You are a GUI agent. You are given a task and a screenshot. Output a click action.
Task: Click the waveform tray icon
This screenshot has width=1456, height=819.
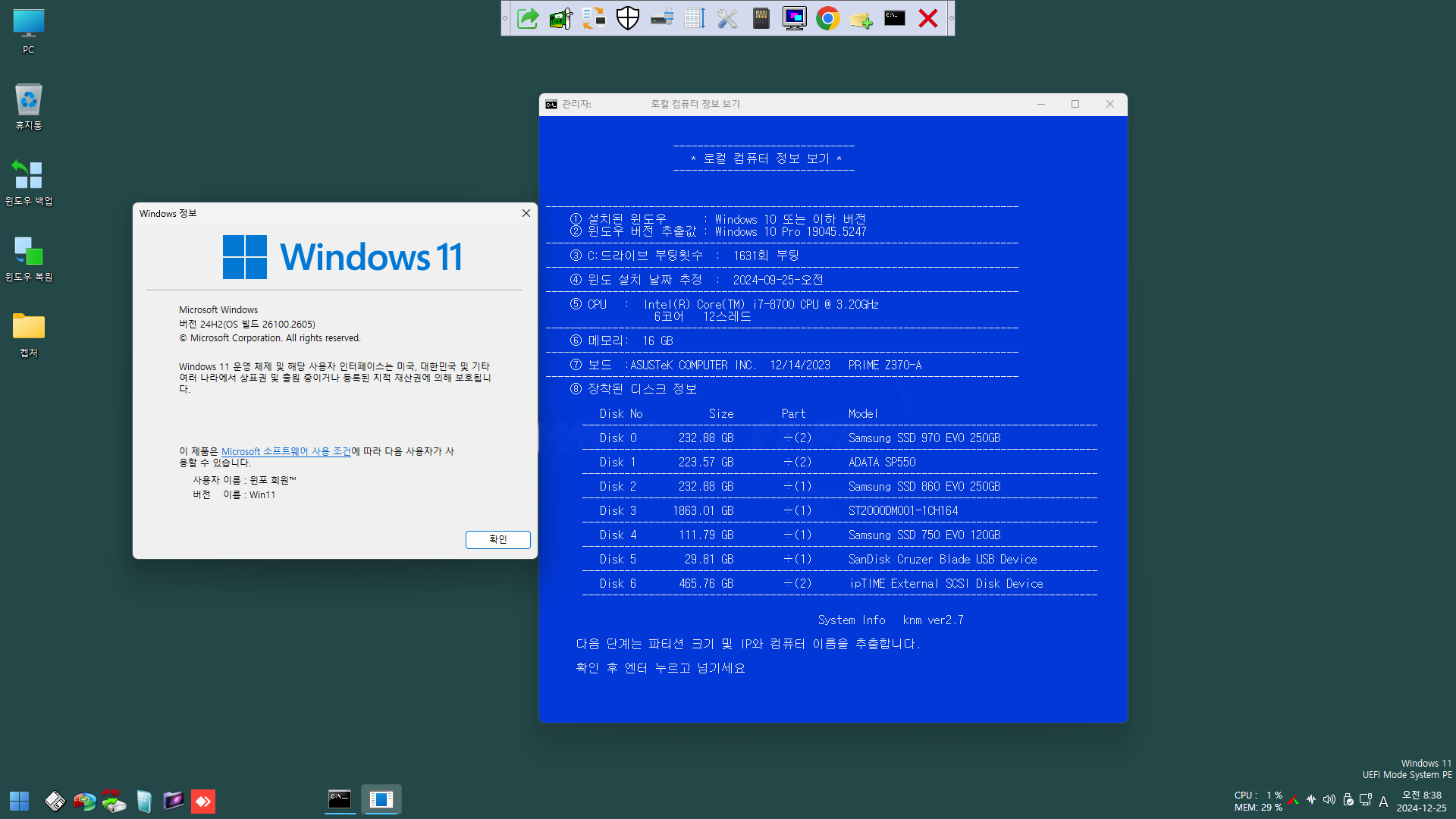point(1311,800)
